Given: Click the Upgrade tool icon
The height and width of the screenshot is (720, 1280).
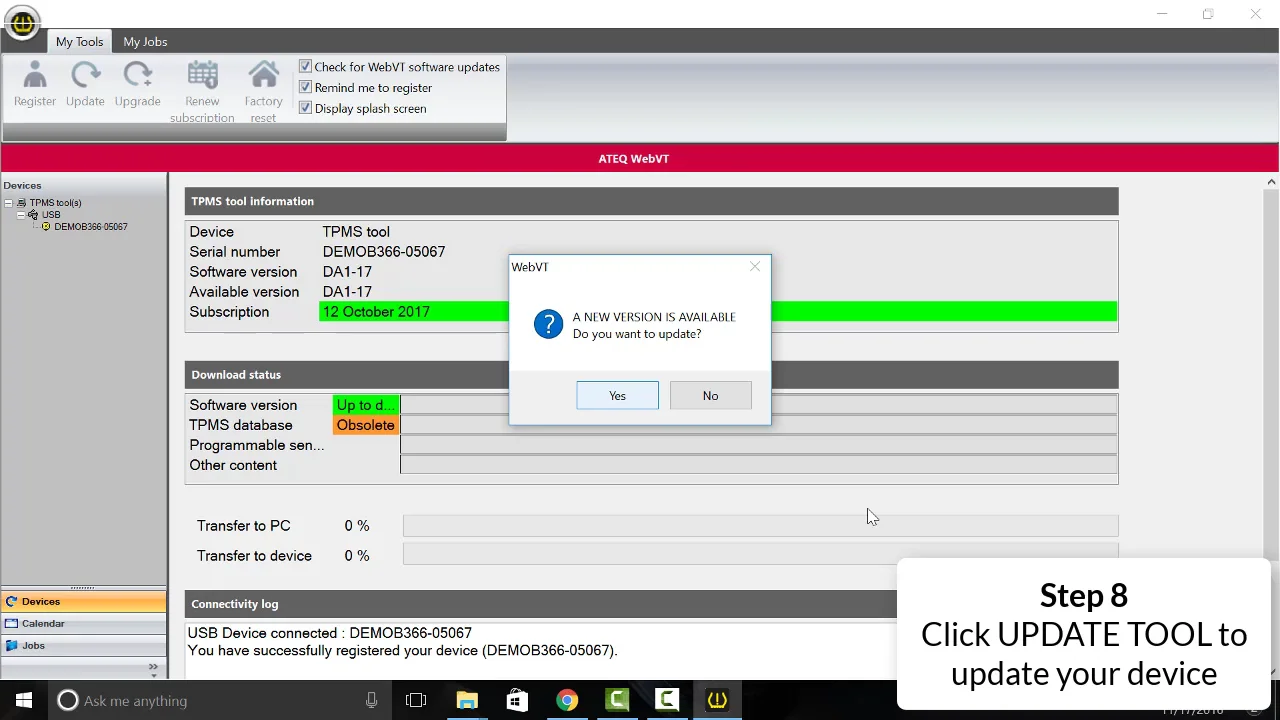Looking at the screenshot, I should coord(137,76).
